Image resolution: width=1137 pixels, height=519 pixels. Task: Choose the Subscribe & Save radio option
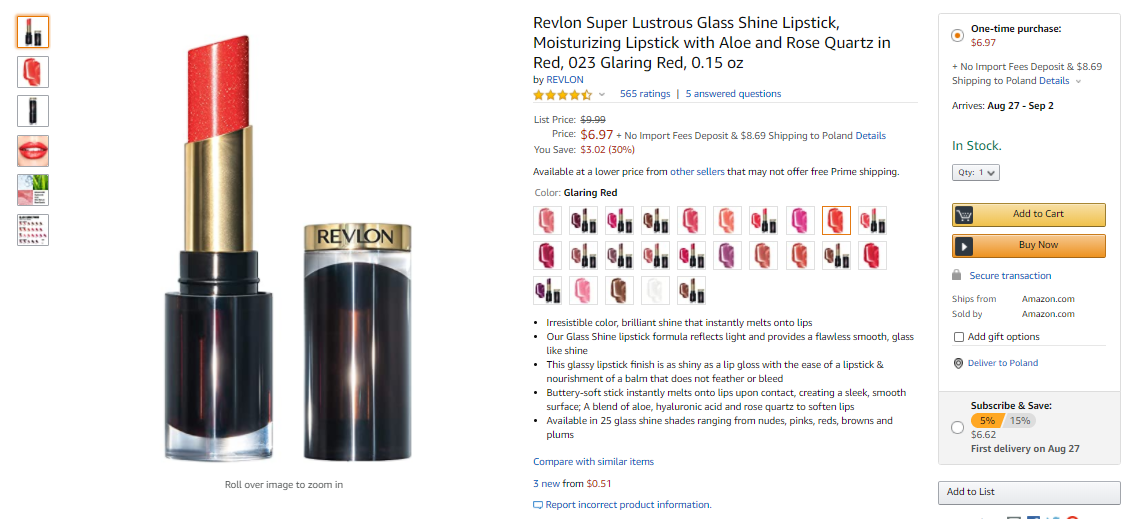pyautogui.click(x=957, y=428)
